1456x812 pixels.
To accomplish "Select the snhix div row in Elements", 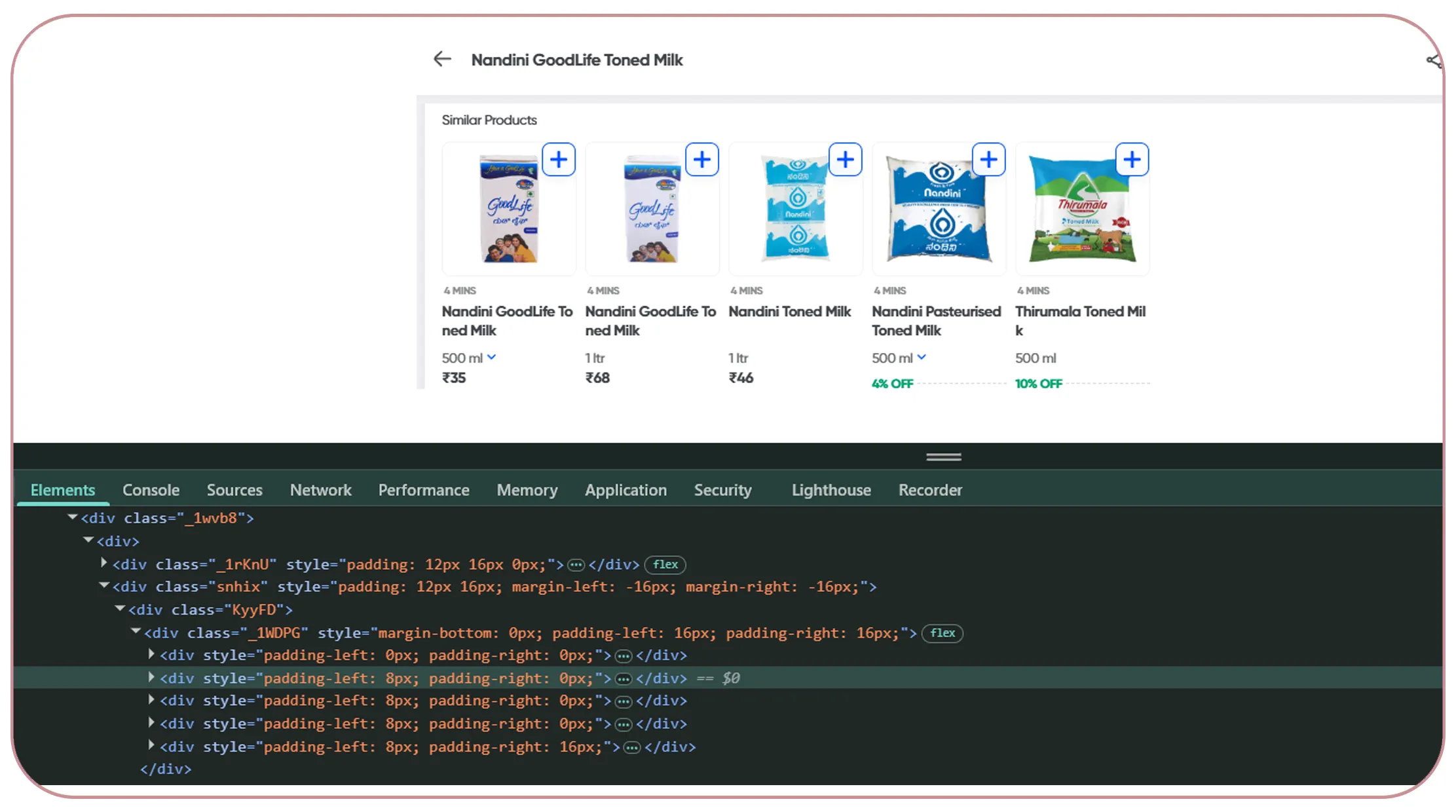I will (x=728, y=587).
